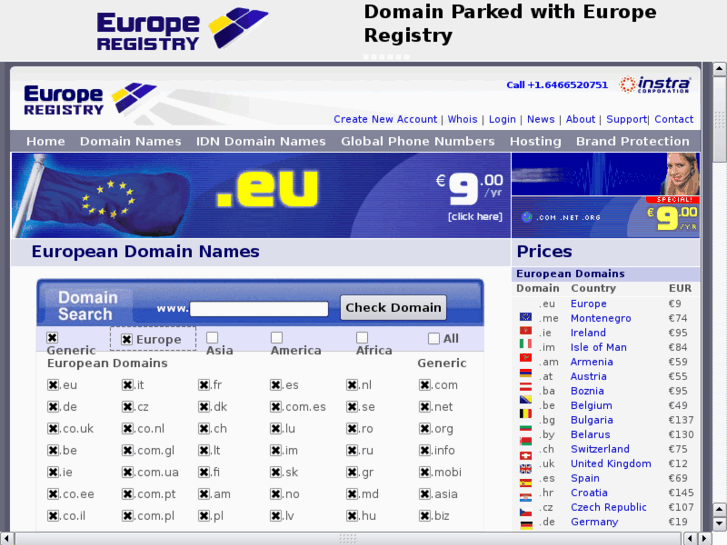The height and width of the screenshot is (545, 727).
Task: Uncheck the .com generic domain checkbox
Action: coord(425,385)
